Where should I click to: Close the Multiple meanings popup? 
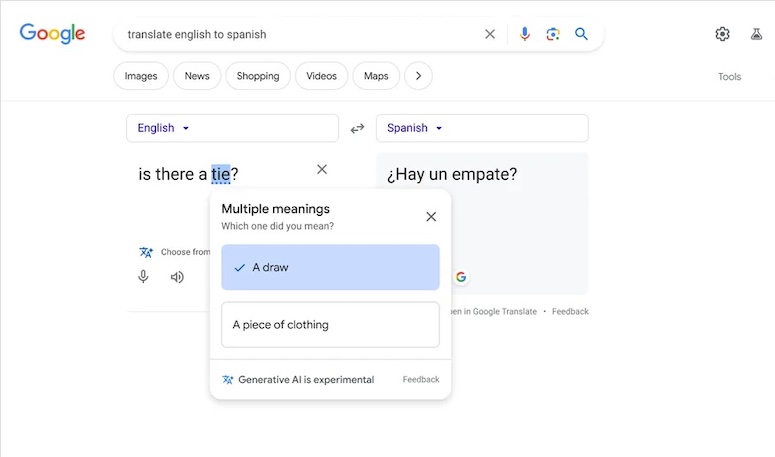431,217
